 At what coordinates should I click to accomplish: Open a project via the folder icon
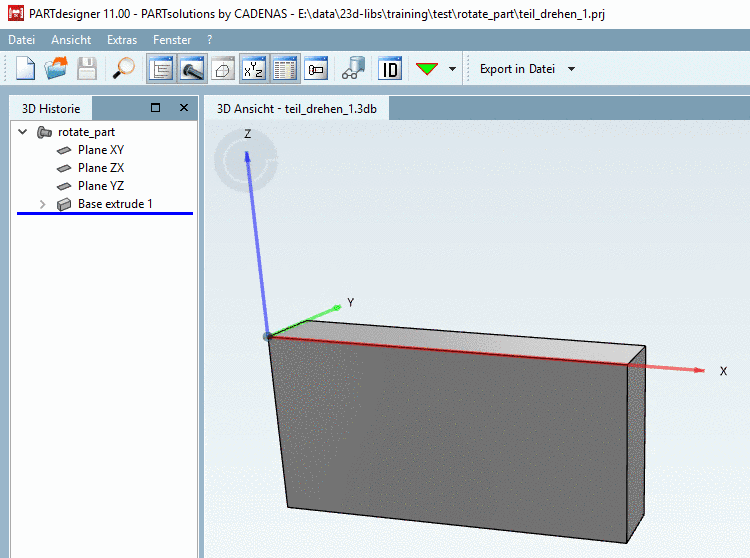coord(56,69)
